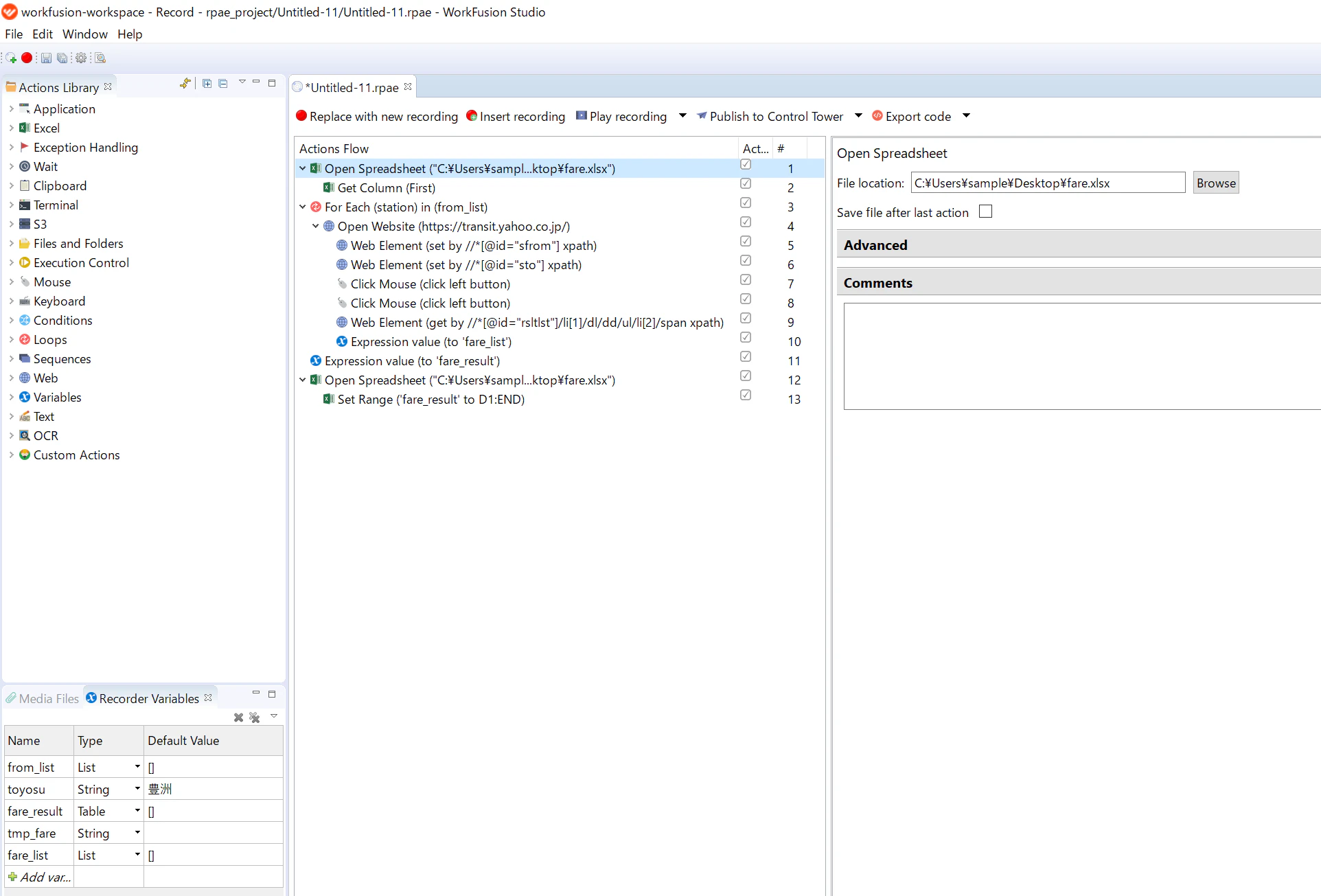Expand the Excel category in Actions Library
1321x896 pixels.
pyautogui.click(x=11, y=128)
